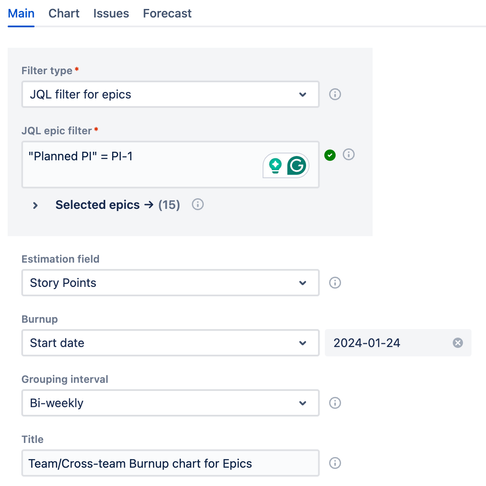Switch to the Chart tab
Image resolution: width=486 pixels, height=486 pixels.
[64, 13]
